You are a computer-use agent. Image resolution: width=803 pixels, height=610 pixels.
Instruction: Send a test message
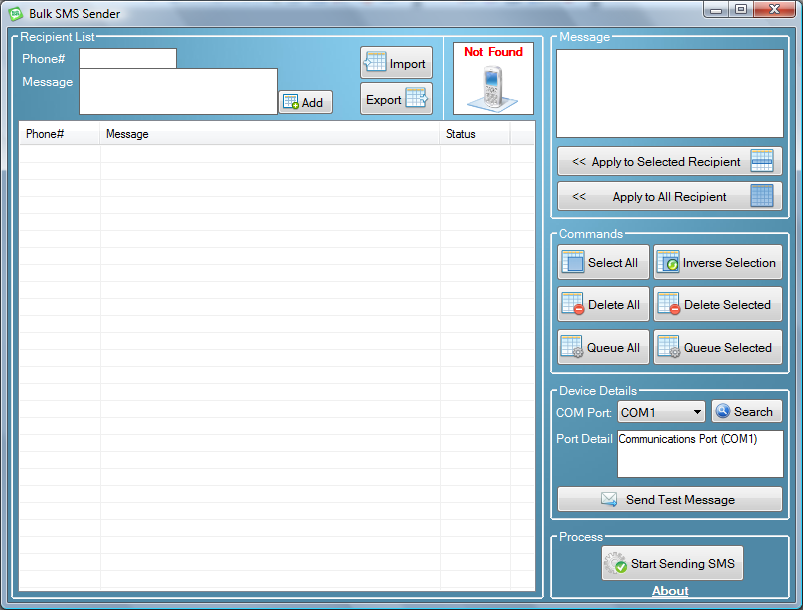click(x=669, y=499)
